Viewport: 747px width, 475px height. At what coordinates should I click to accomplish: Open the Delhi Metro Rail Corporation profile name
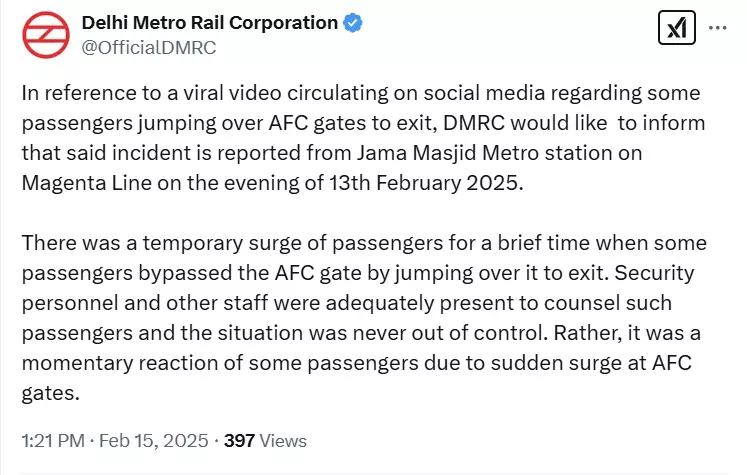coord(209,23)
